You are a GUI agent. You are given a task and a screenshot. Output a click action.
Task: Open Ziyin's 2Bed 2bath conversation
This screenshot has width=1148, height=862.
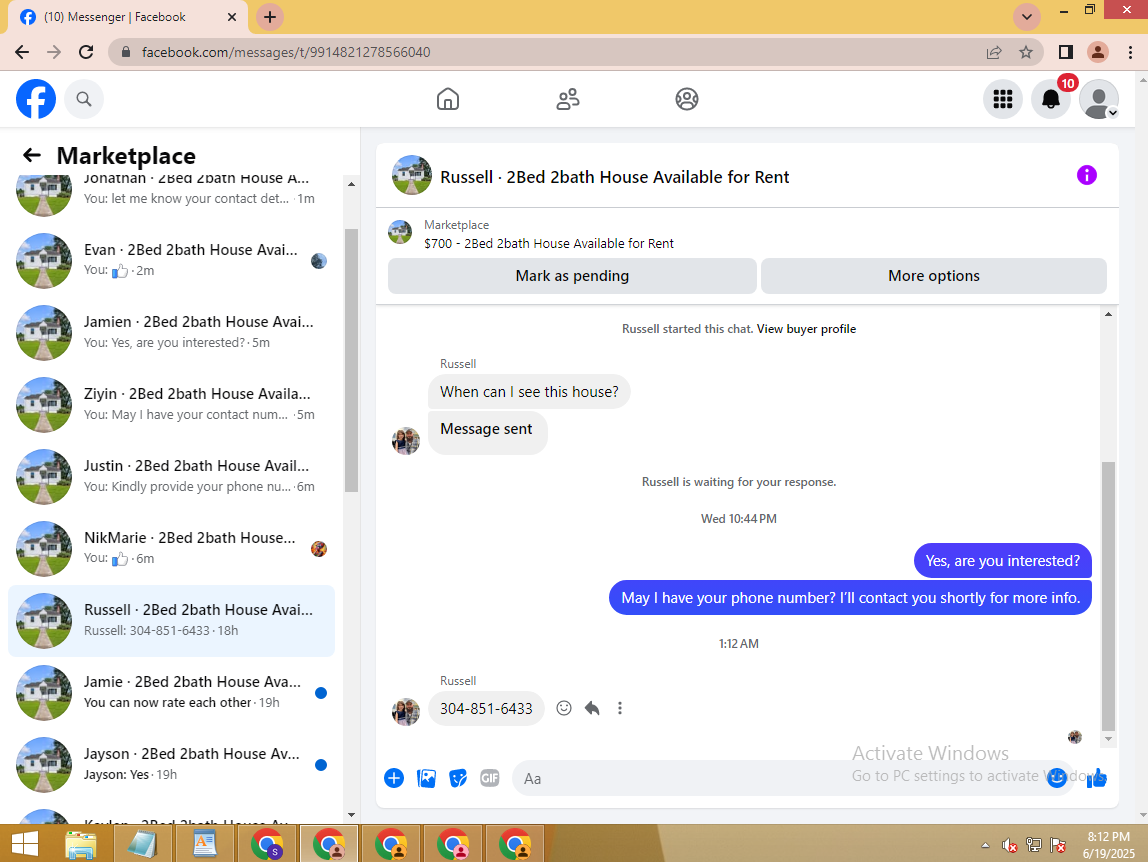coord(171,404)
